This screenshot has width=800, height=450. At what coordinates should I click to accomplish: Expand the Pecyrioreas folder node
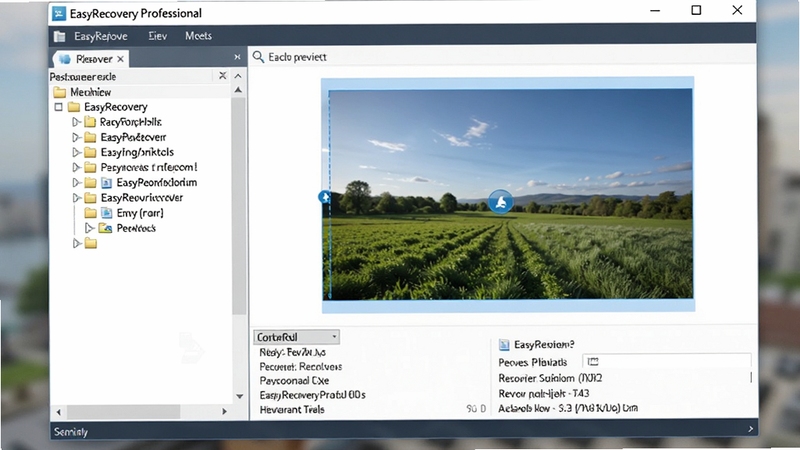[x=76, y=167]
